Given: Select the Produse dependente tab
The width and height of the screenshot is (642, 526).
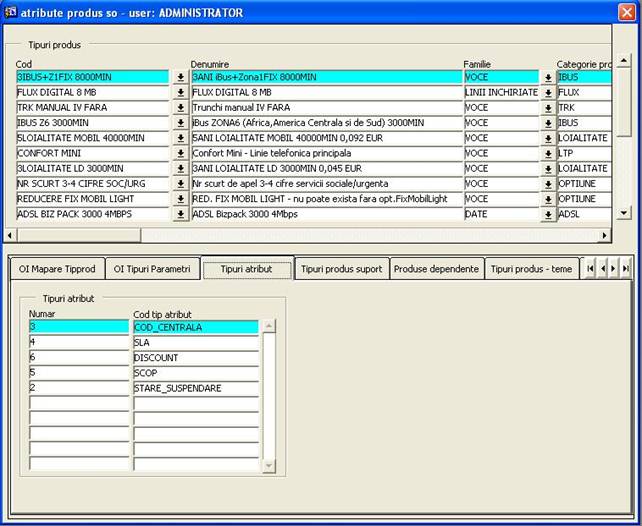Looking at the screenshot, I should coord(436,269).
